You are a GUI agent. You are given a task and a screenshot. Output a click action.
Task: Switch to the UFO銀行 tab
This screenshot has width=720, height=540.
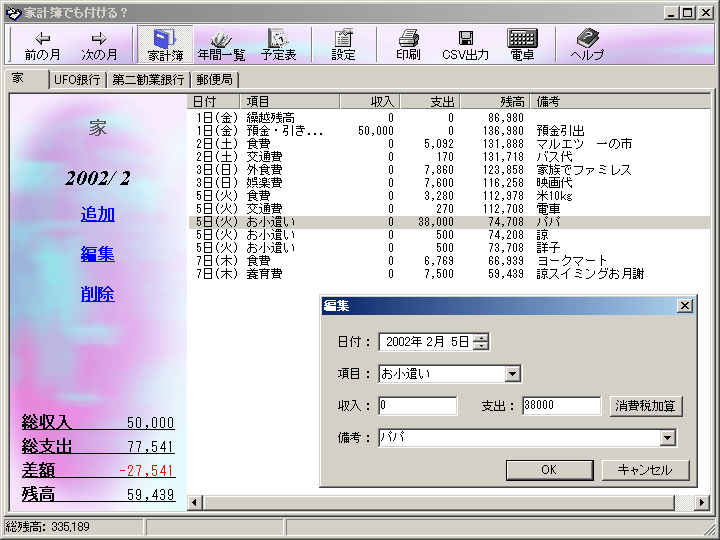[77, 80]
